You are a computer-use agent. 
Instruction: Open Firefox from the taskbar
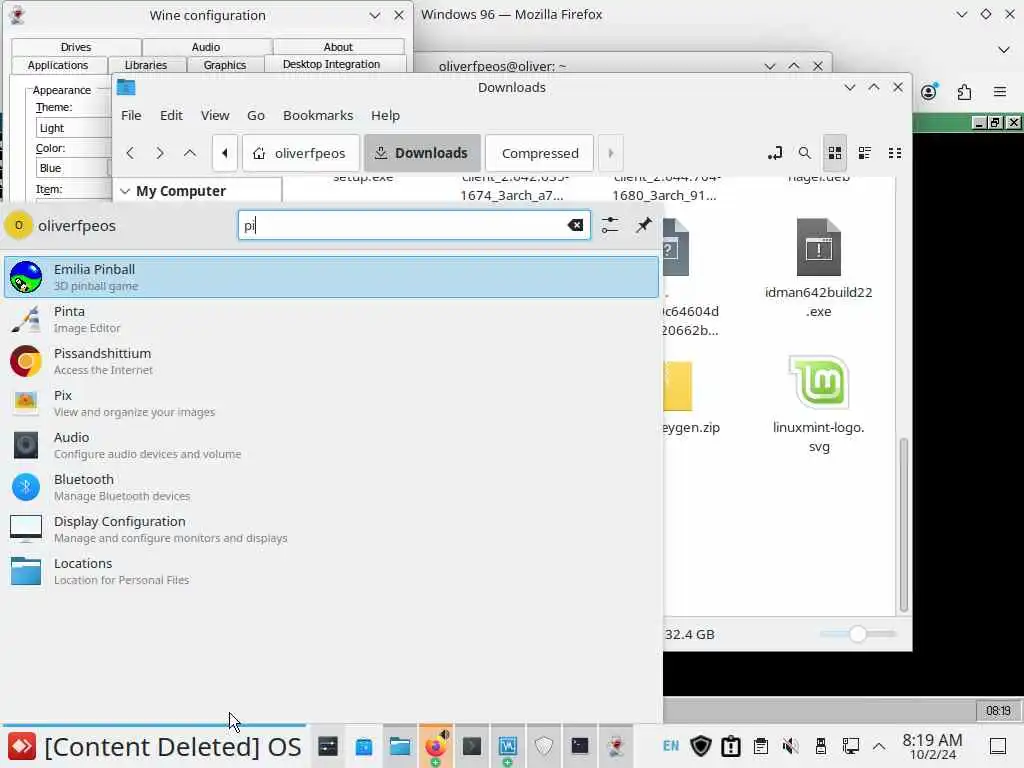(x=435, y=746)
